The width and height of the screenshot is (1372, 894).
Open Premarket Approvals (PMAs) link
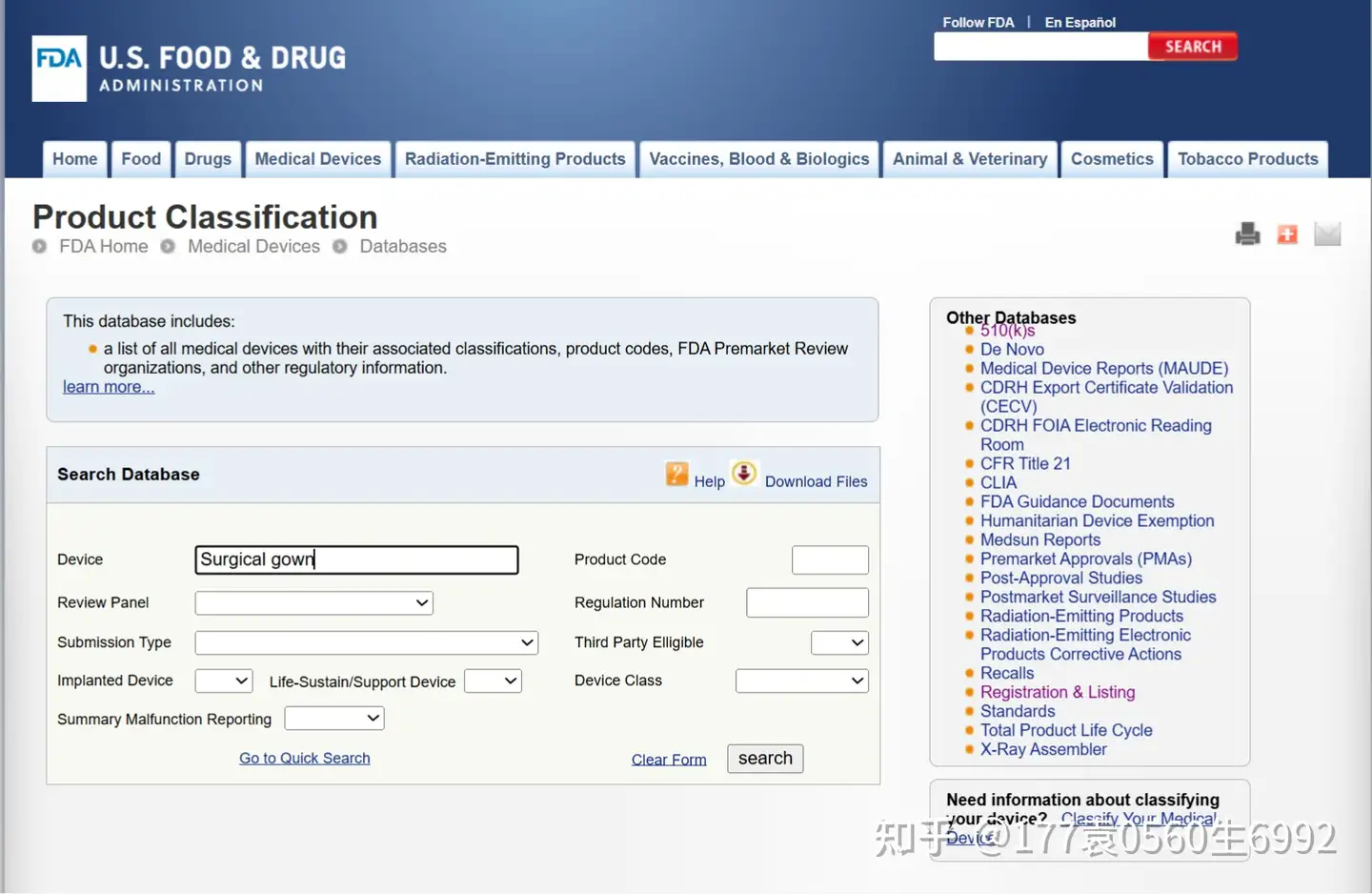click(1086, 559)
